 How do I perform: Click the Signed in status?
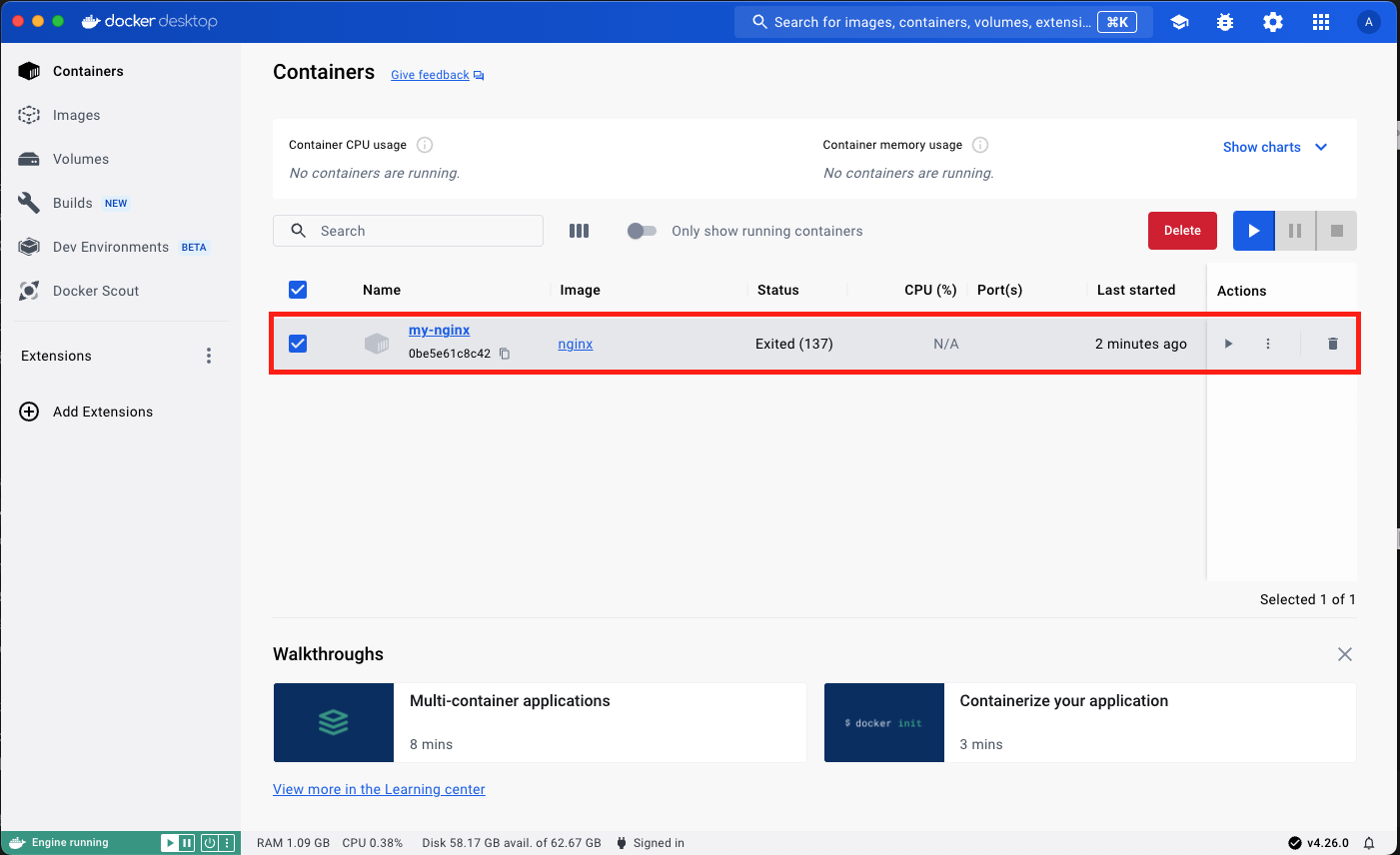(651, 843)
